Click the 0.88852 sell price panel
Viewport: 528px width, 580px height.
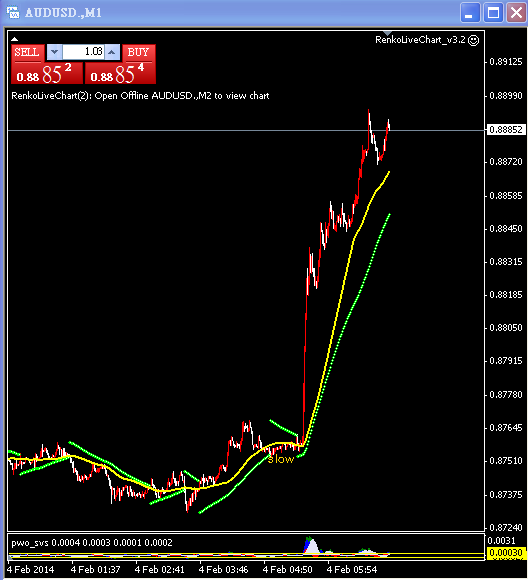click(47, 73)
